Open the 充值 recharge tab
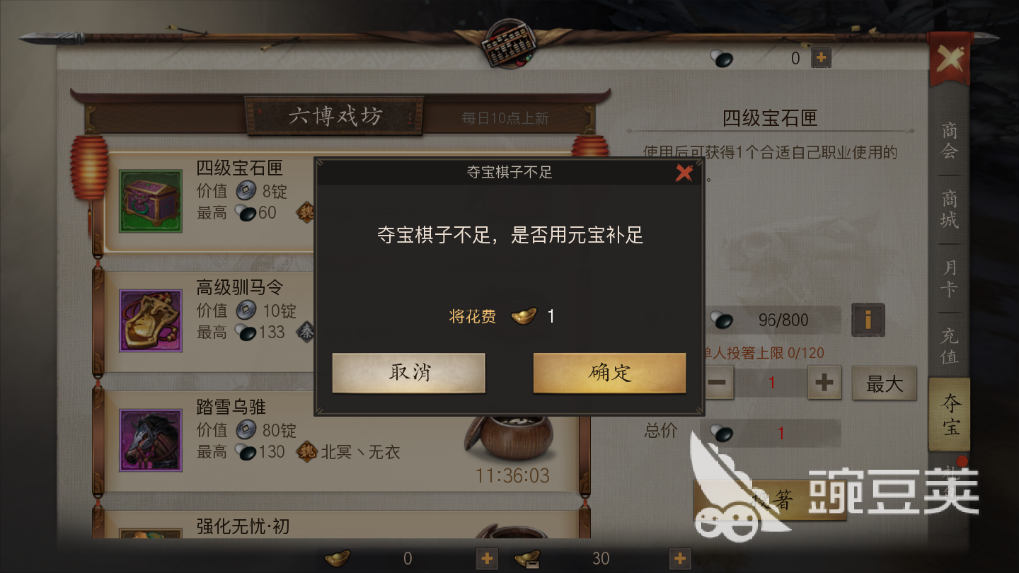The width and height of the screenshot is (1019, 573). pos(949,346)
